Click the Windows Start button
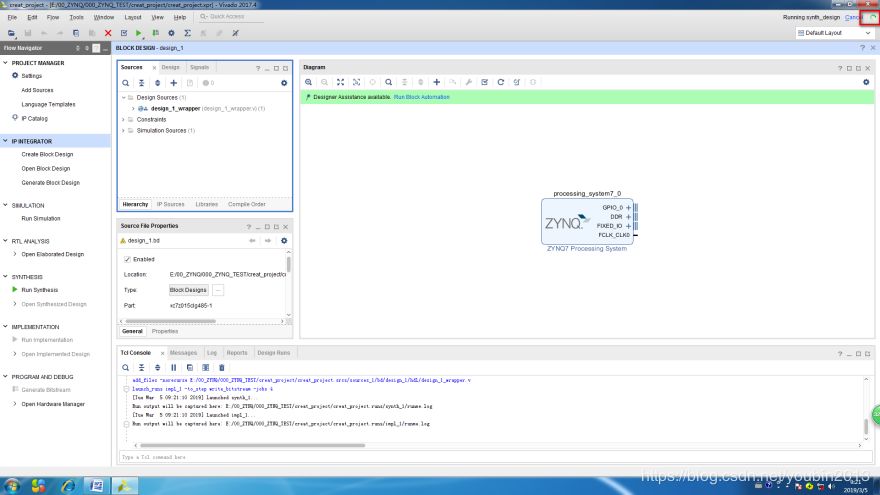This screenshot has height=495, width=880. click(x=11, y=485)
